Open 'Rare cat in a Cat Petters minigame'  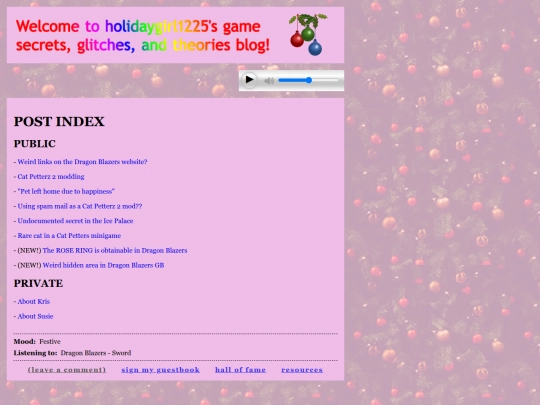69,236
